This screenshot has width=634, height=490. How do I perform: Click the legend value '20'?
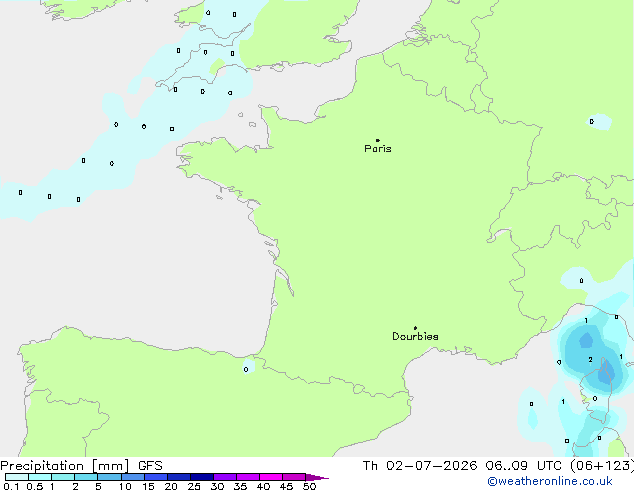tap(171, 486)
